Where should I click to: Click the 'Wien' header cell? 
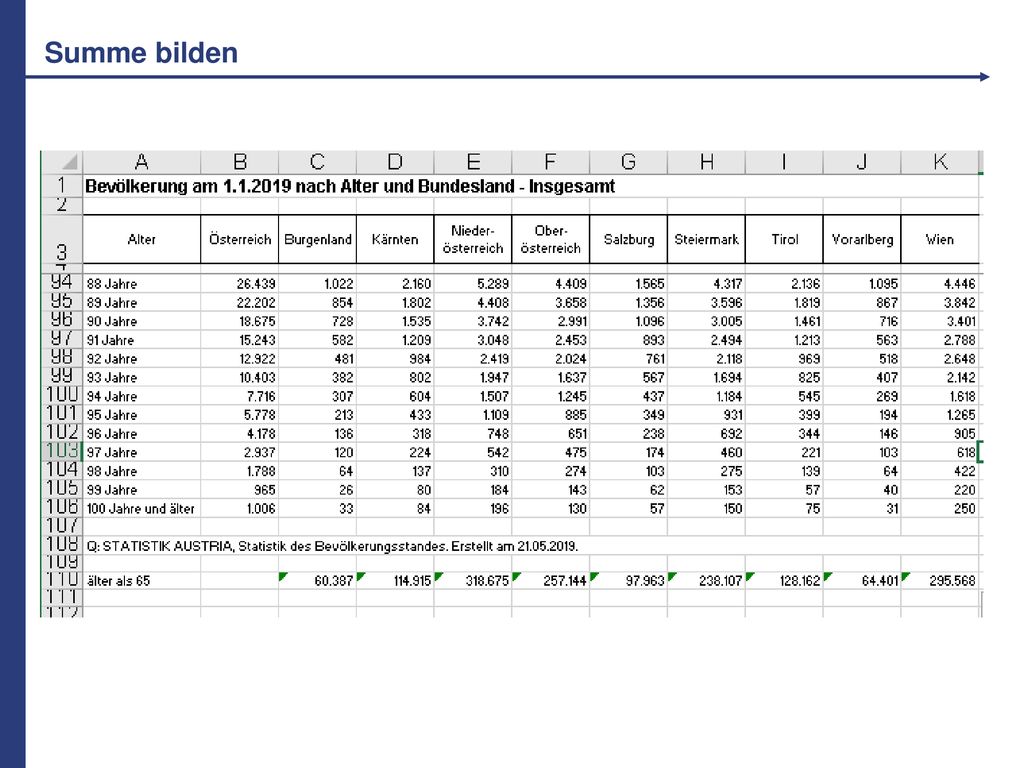coord(940,239)
